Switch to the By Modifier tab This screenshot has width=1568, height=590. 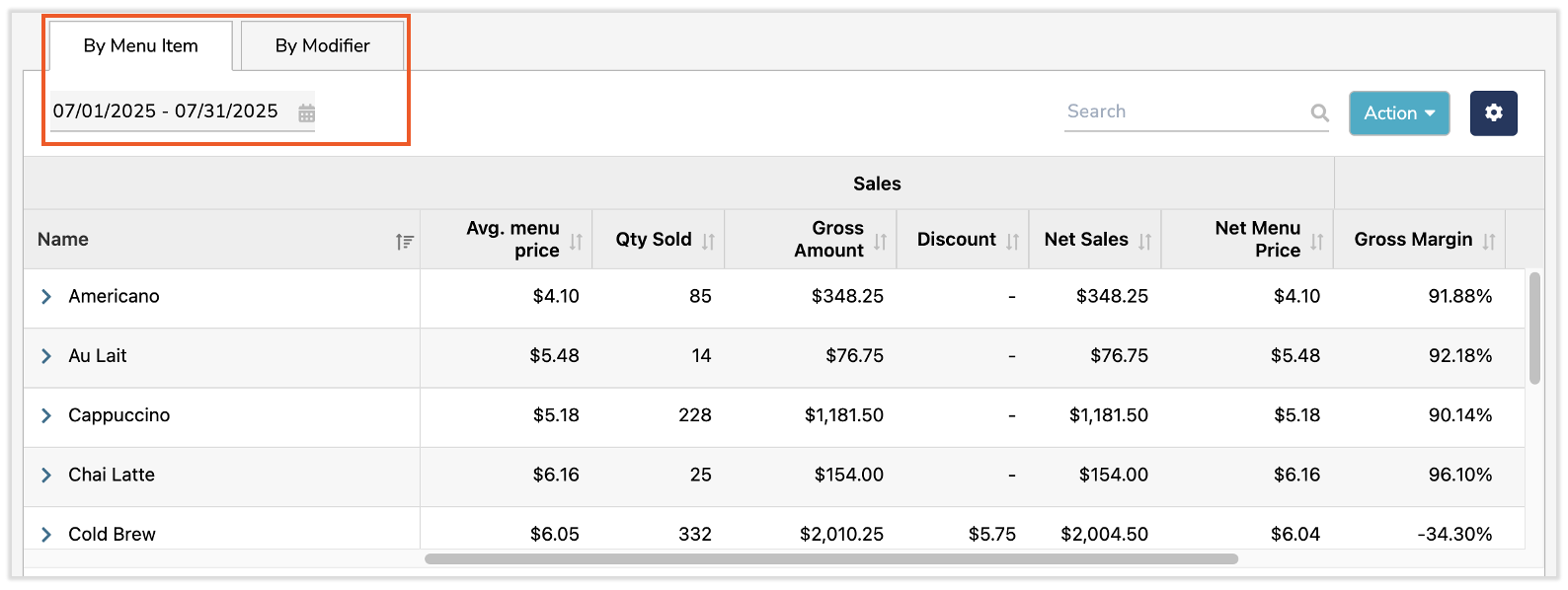(322, 46)
